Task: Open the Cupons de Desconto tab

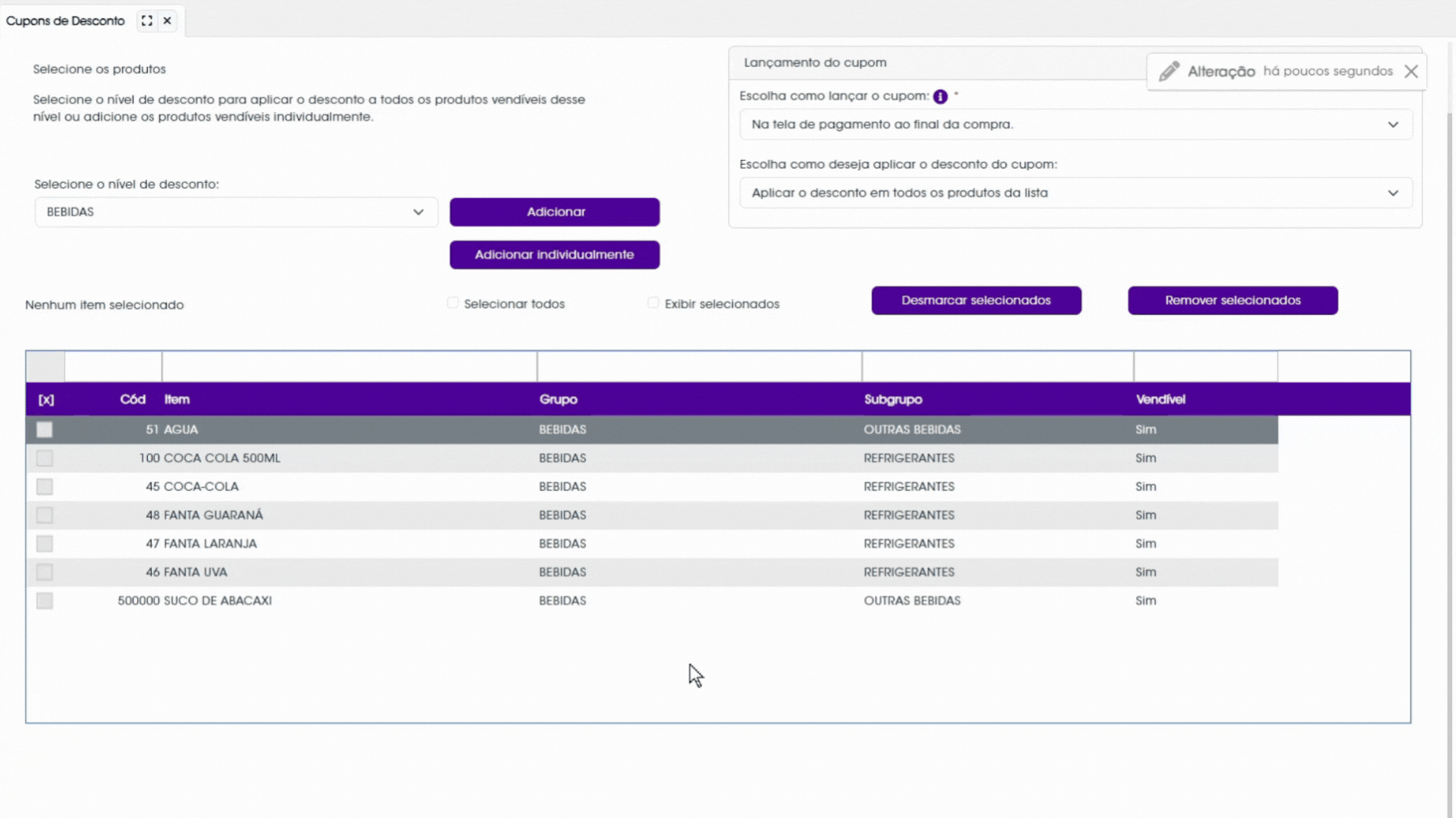Action: (x=65, y=21)
